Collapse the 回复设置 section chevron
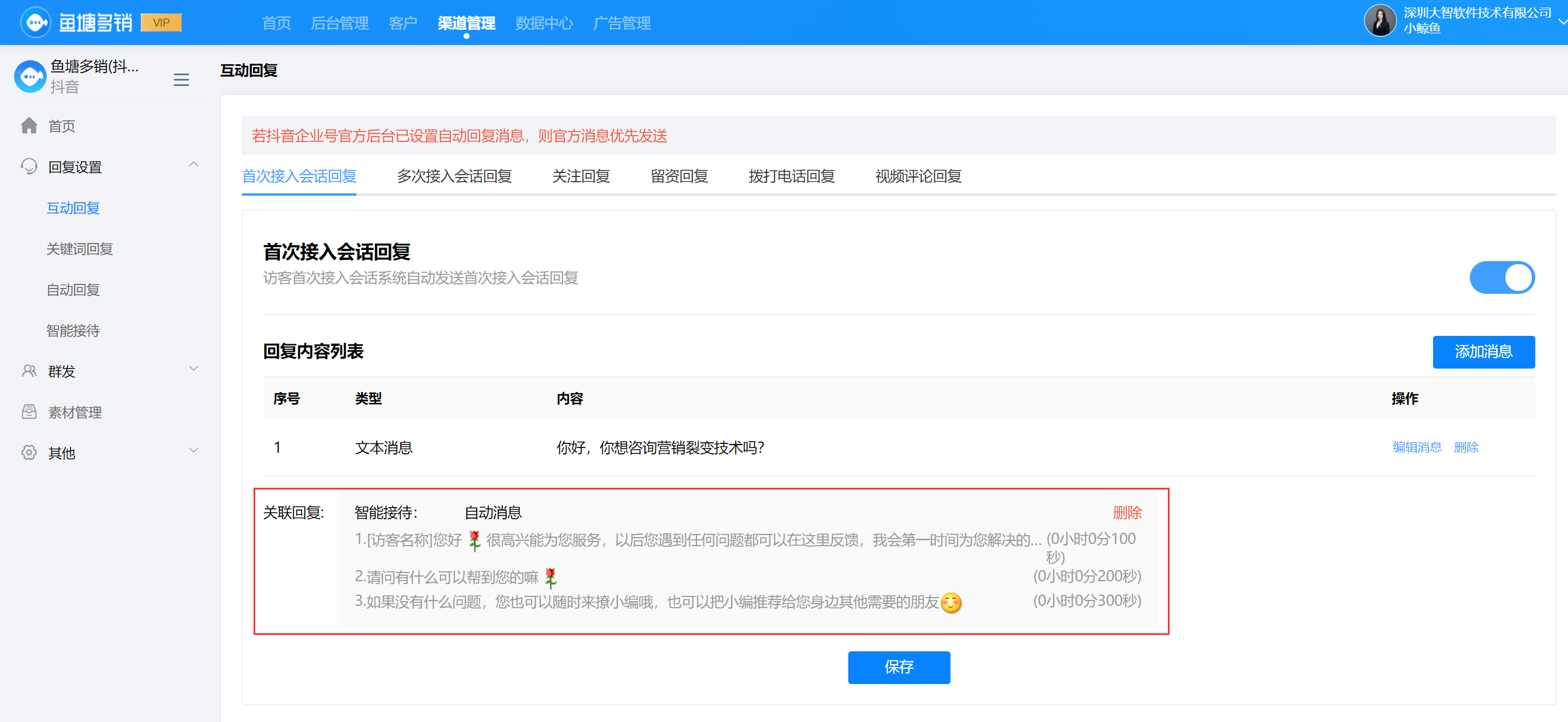 pos(193,164)
